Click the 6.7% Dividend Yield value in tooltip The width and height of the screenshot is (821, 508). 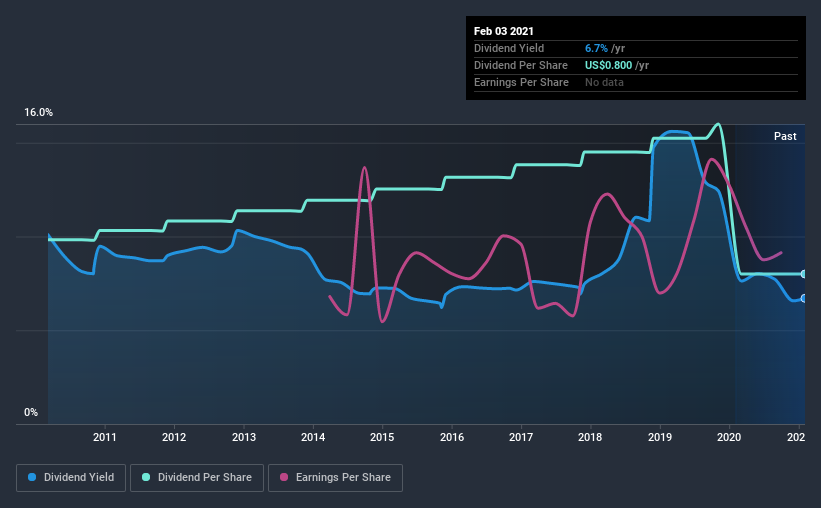click(596, 48)
